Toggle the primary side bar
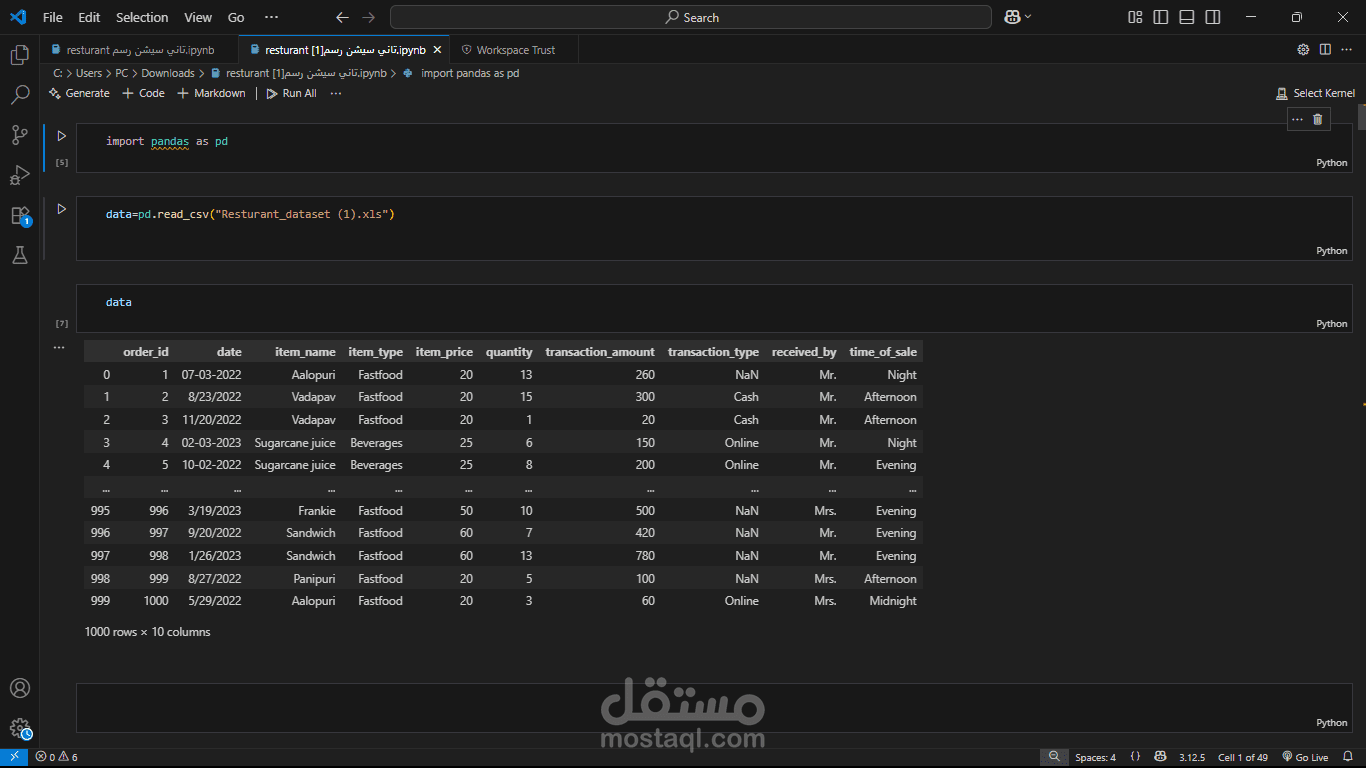This screenshot has width=1366, height=768. point(1161,17)
